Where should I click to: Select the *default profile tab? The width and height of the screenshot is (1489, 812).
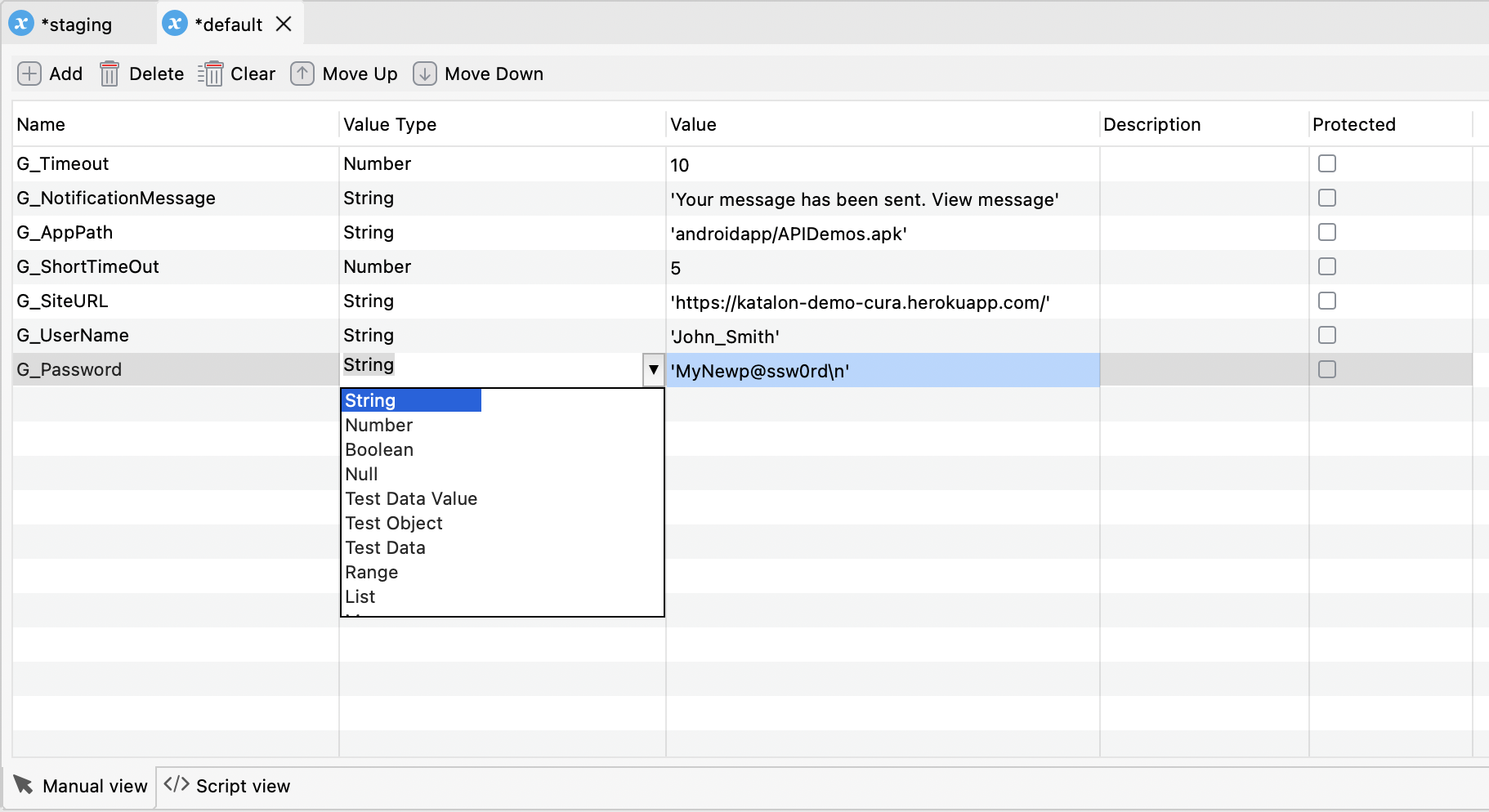pos(230,24)
